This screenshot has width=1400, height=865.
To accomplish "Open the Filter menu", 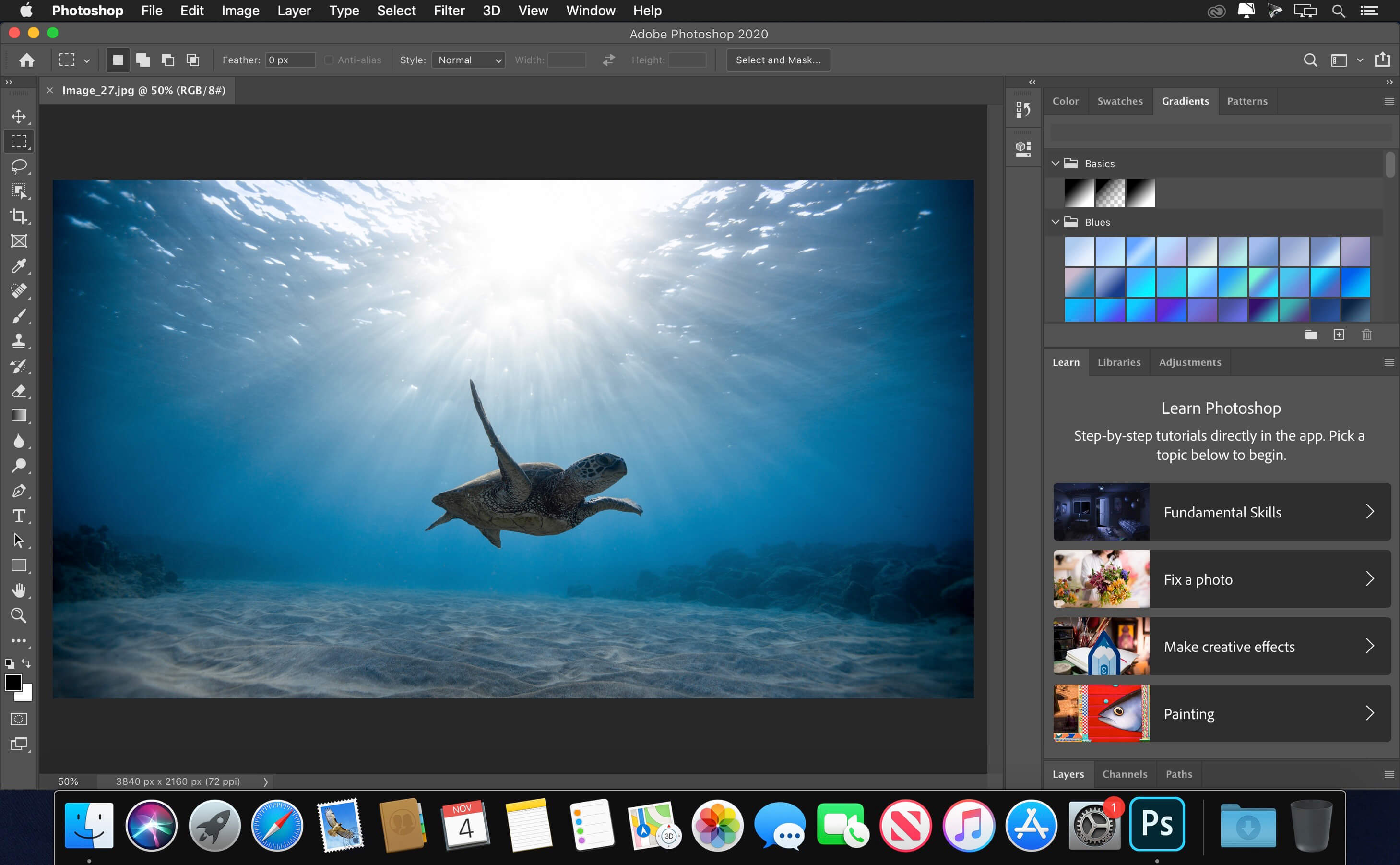I will pyautogui.click(x=448, y=11).
